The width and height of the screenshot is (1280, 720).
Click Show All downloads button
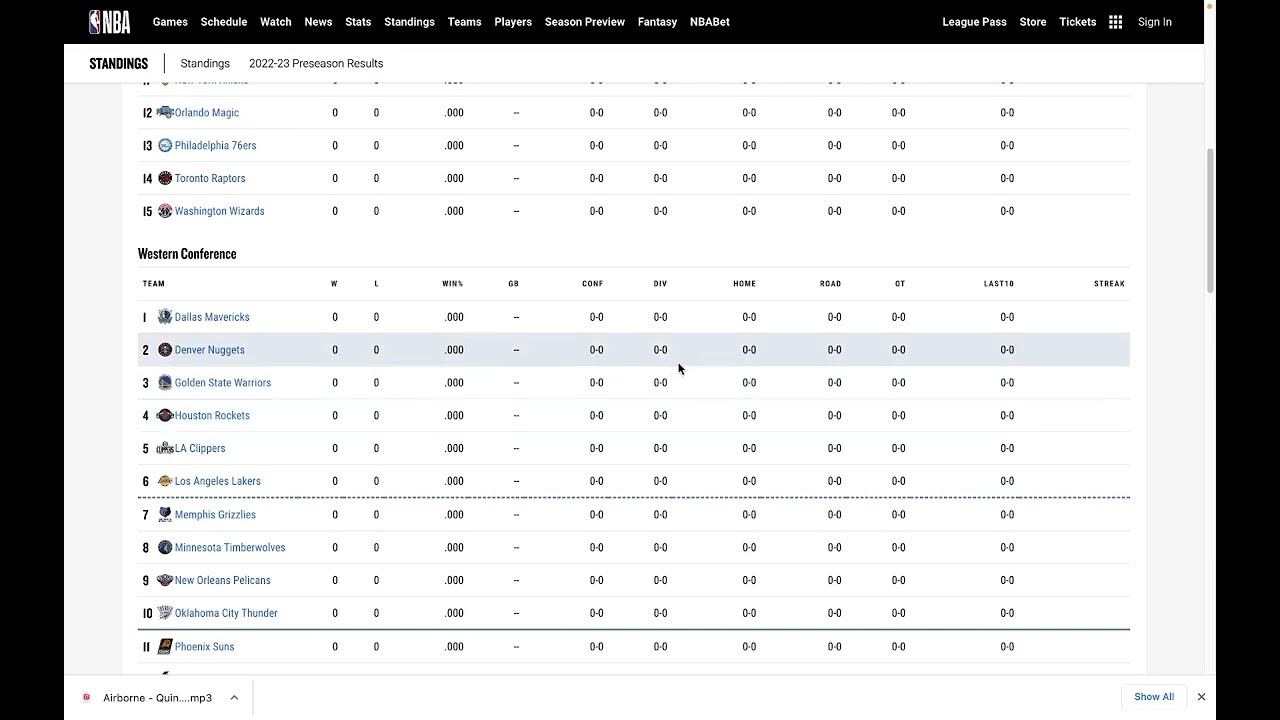1153,697
